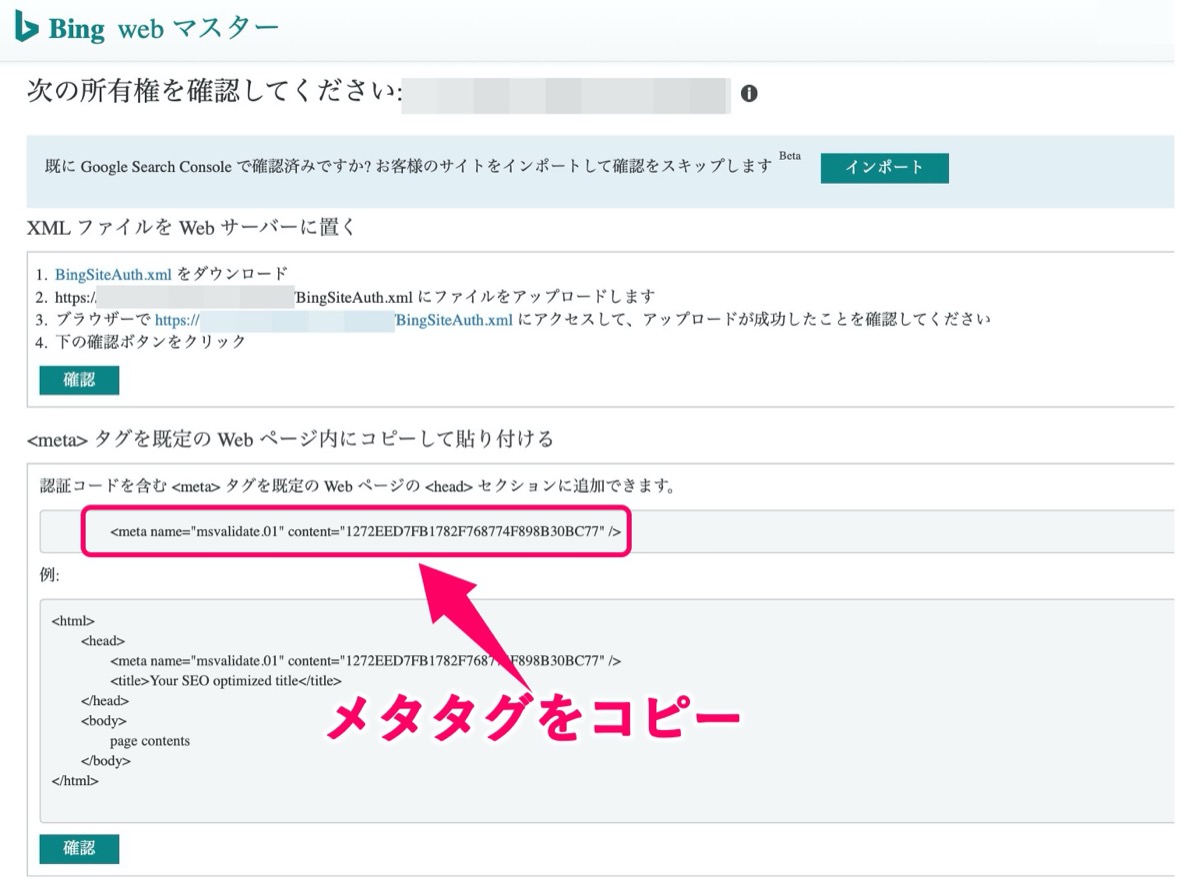Click the 'Beta' superscript label

pyautogui.click(x=790, y=156)
